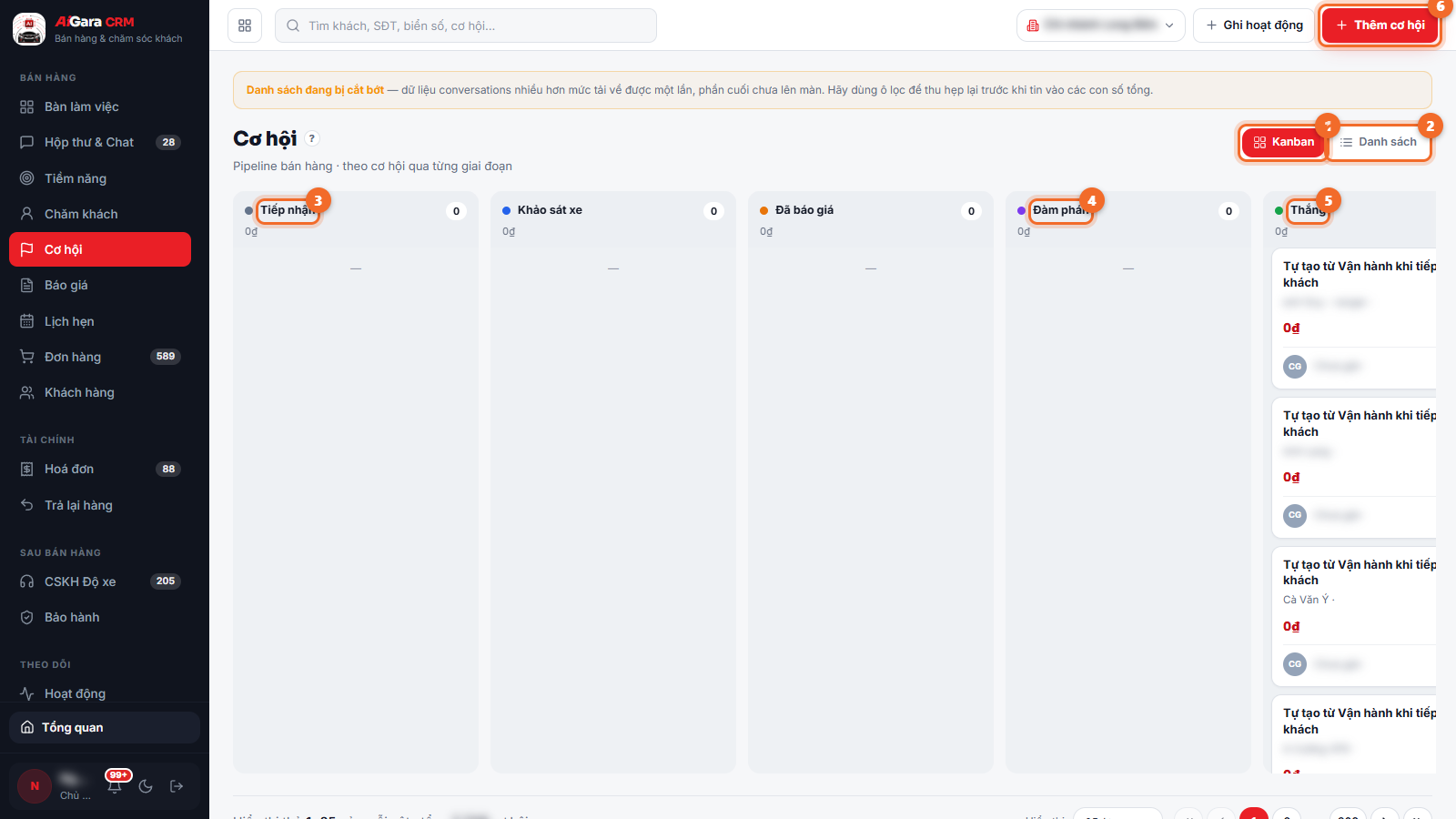Open Bàn làm việc in the sidebar

click(x=100, y=106)
